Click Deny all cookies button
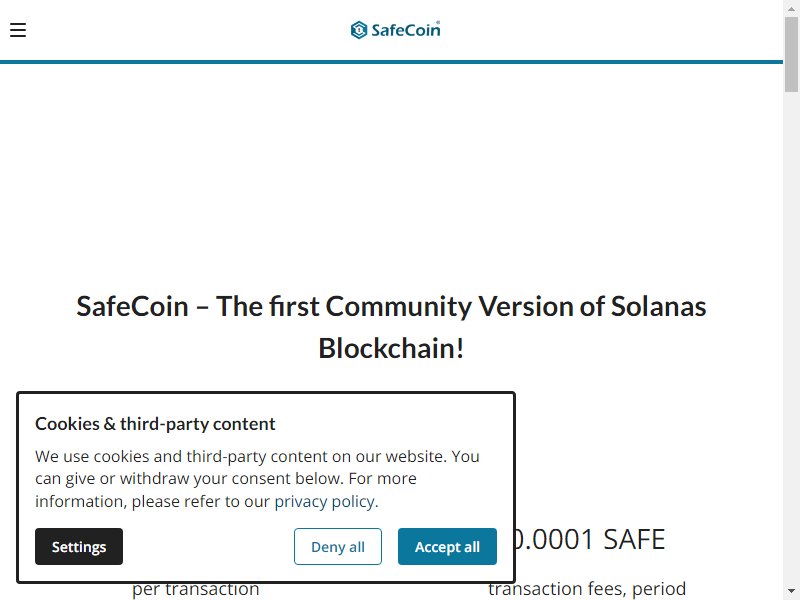The image size is (800, 600). (338, 546)
